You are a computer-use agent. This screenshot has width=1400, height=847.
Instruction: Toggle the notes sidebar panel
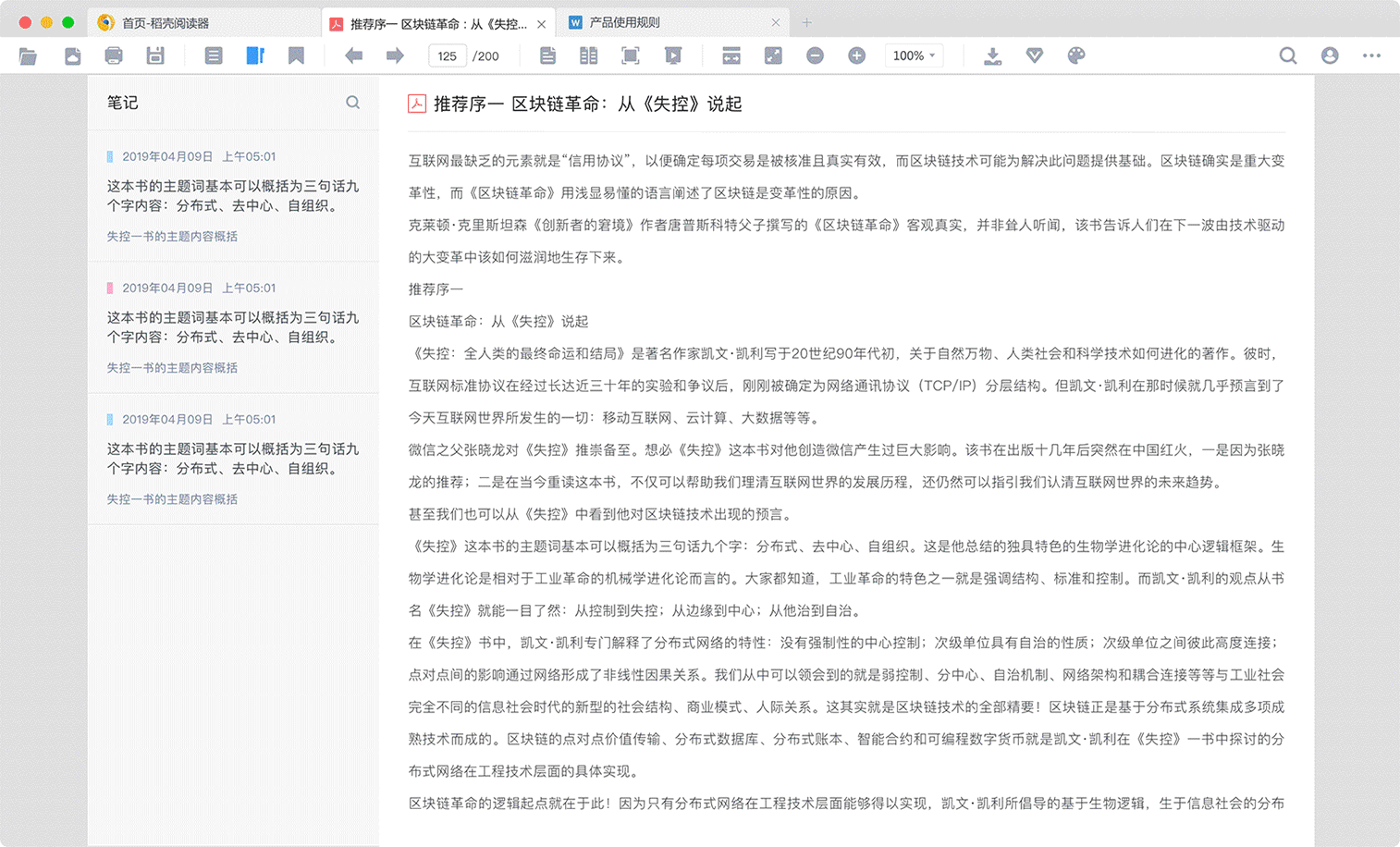[x=255, y=55]
